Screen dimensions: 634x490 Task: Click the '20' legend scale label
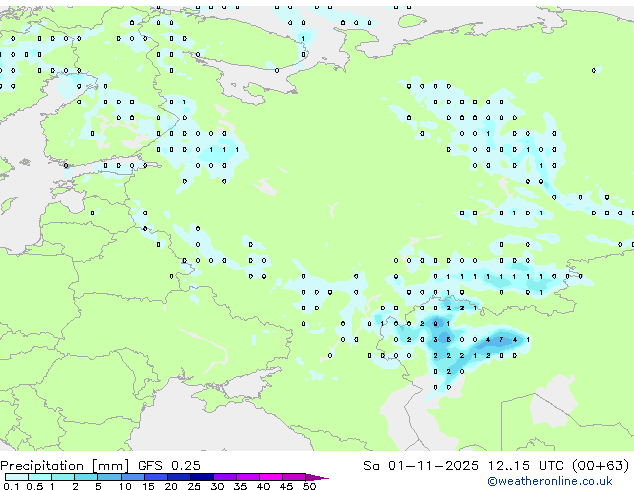(x=171, y=486)
